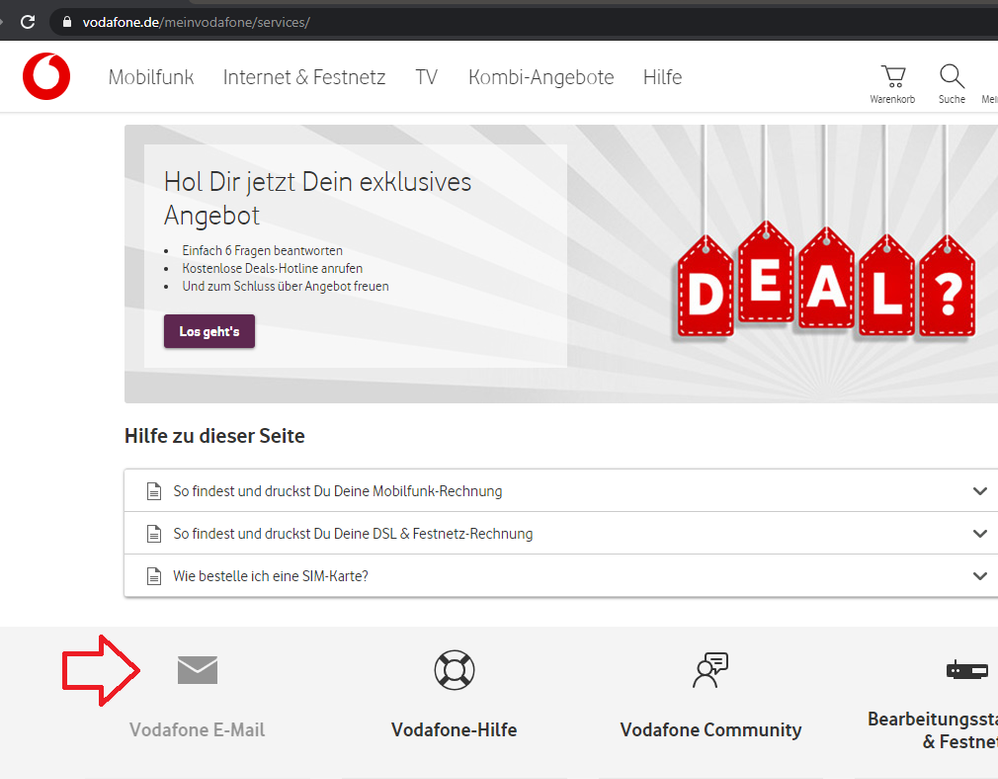
Task: Open the Hilfe menu
Action: pyautogui.click(x=663, y=77)
